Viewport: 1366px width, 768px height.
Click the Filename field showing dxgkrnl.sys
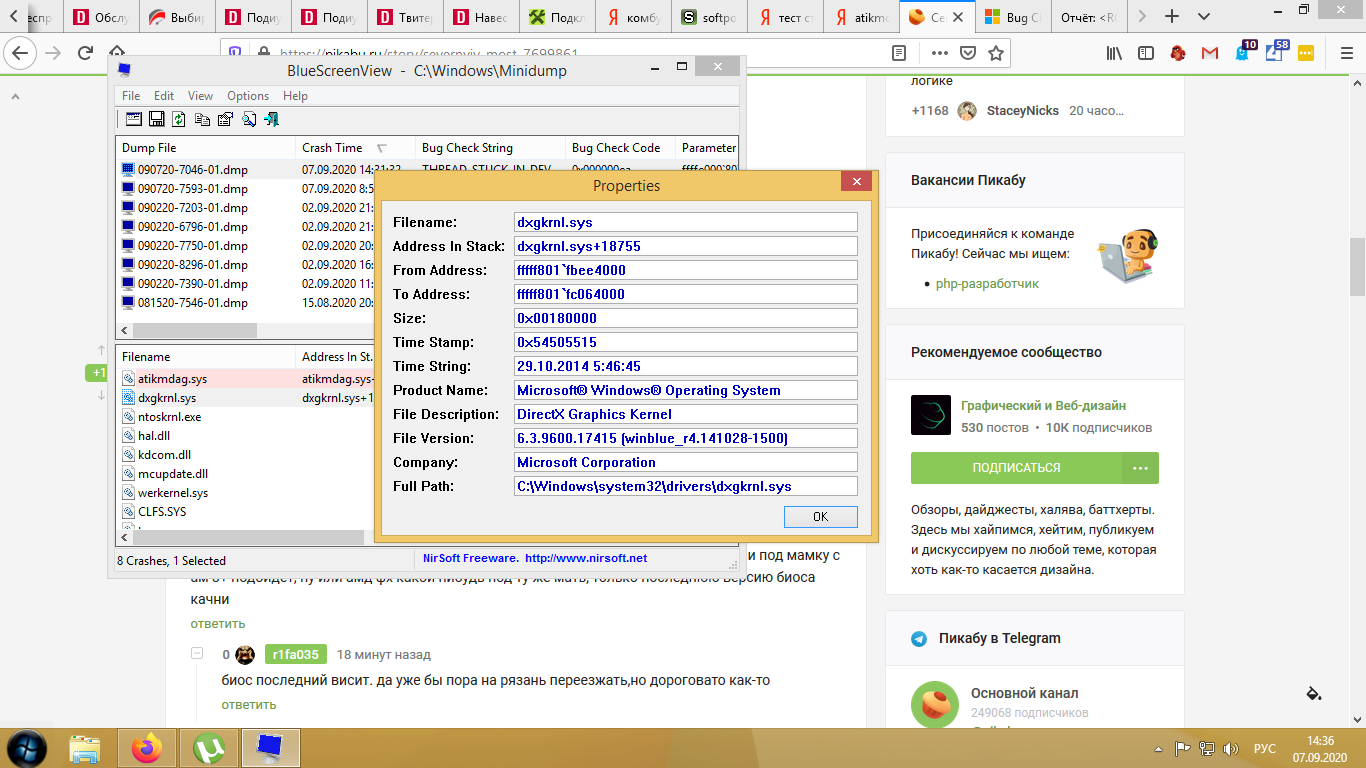tap(685, 222)
